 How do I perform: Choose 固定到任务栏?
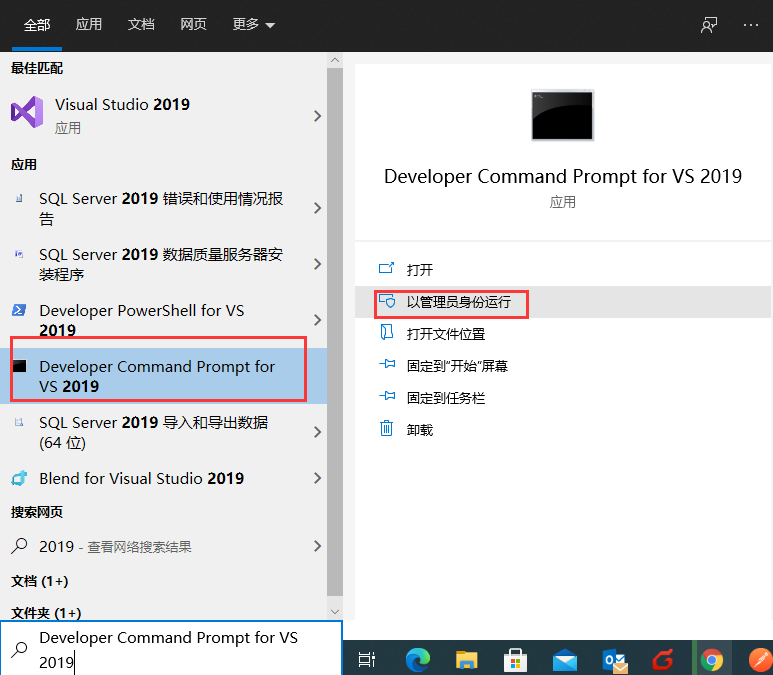pyautogui.click(x=563, y=398)
